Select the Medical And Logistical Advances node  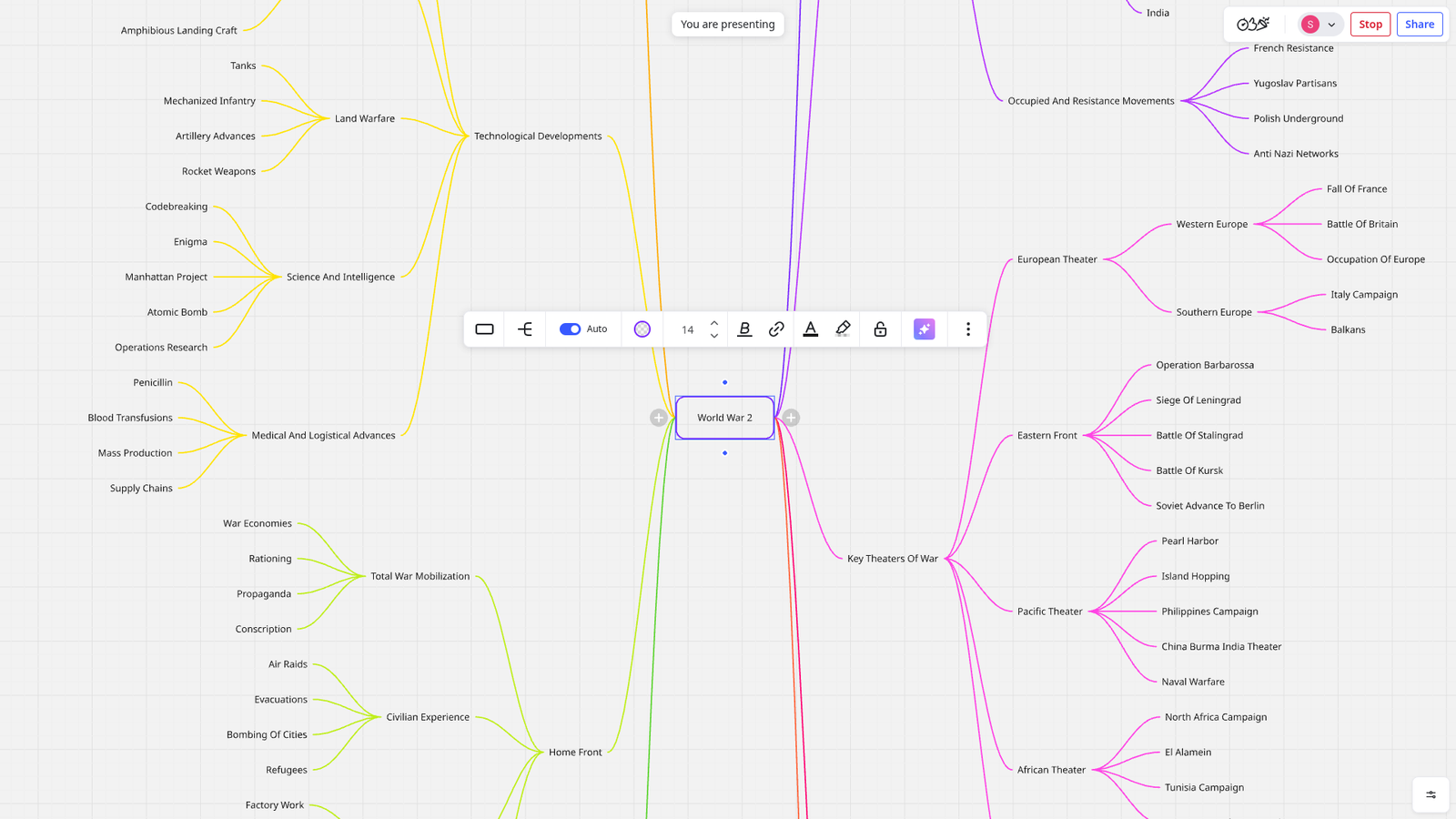[323, 435]
